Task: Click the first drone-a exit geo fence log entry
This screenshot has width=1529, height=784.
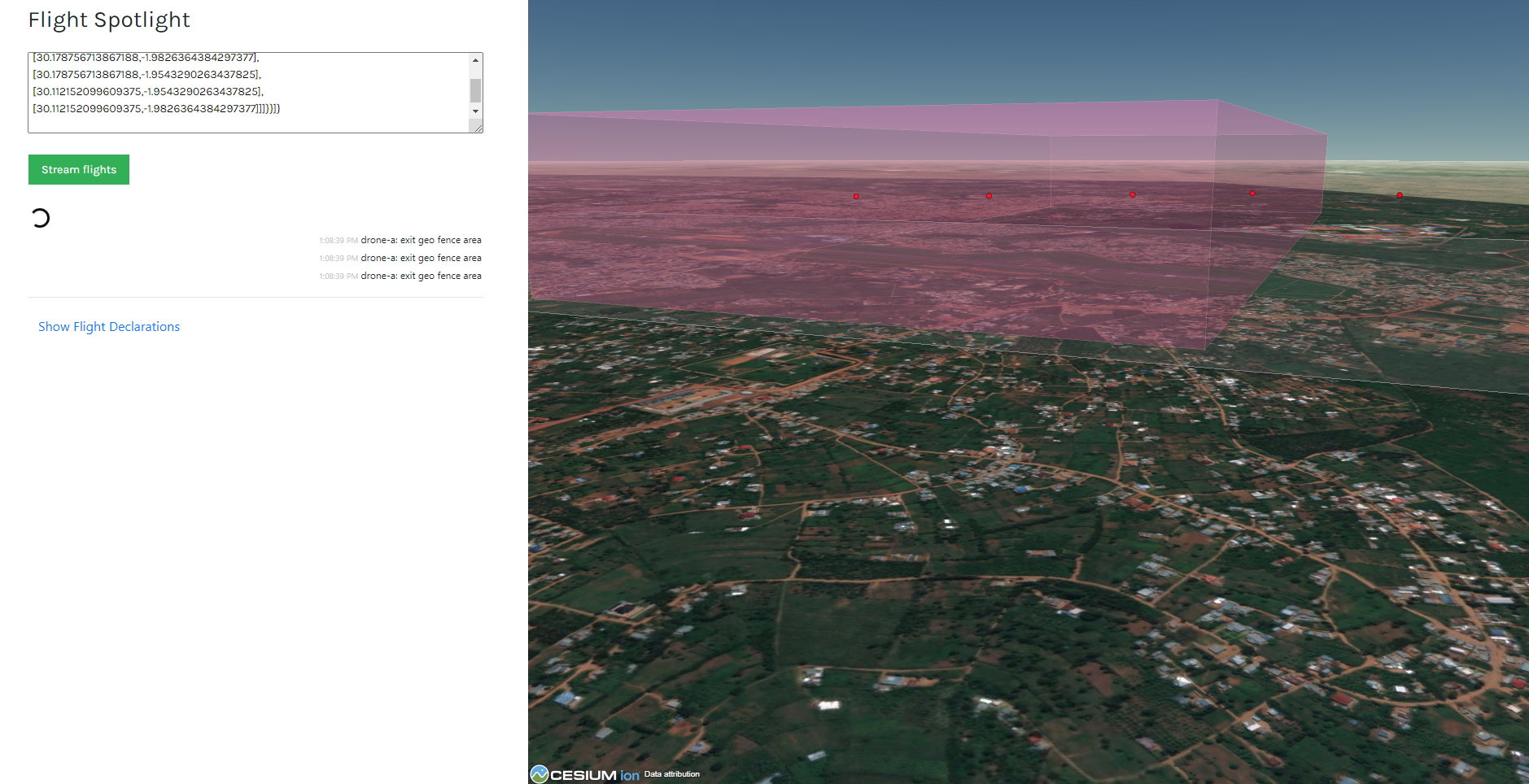Action: pos(420,241)
